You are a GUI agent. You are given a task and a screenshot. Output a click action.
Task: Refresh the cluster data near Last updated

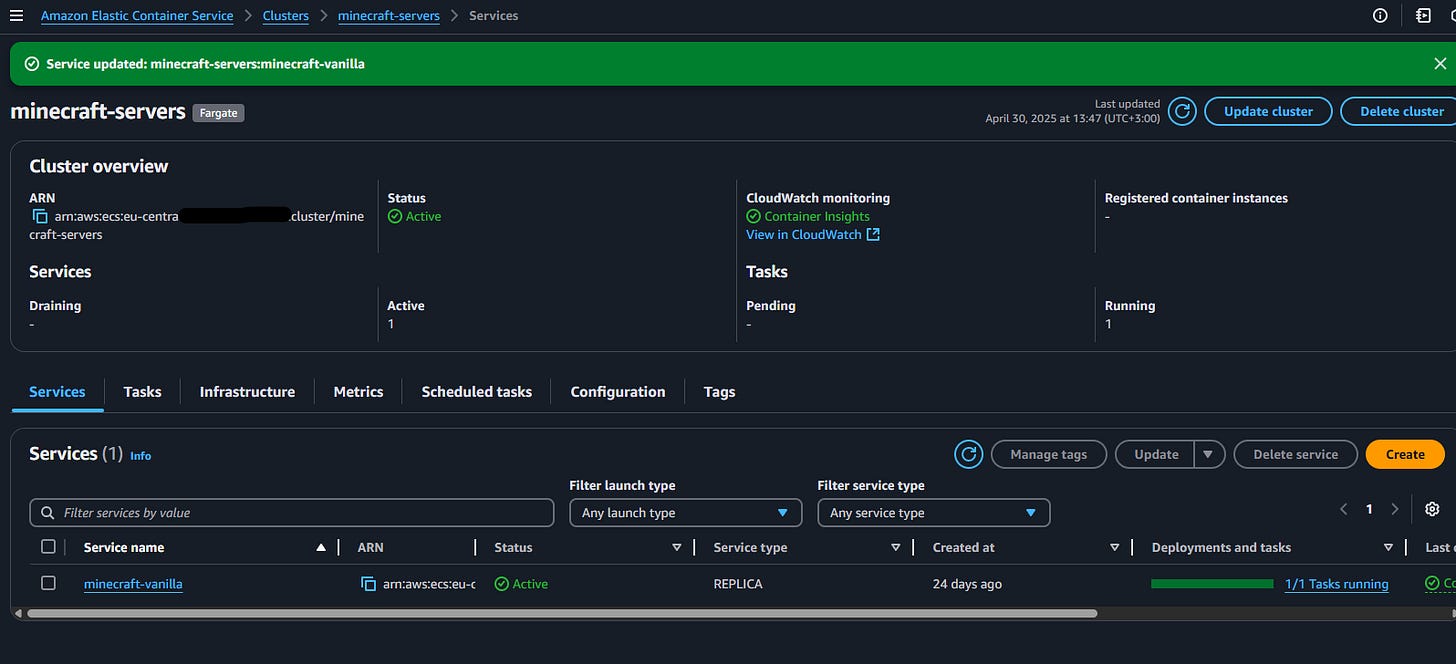pyautogui.click(x=1182, y=111)
